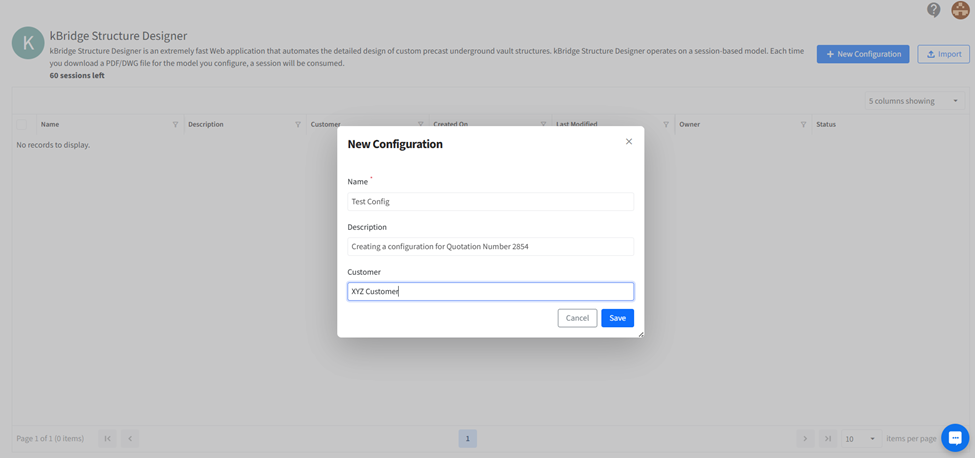Filter the Name column
Viewport: 975px width, 458px height.
point(175,124)
